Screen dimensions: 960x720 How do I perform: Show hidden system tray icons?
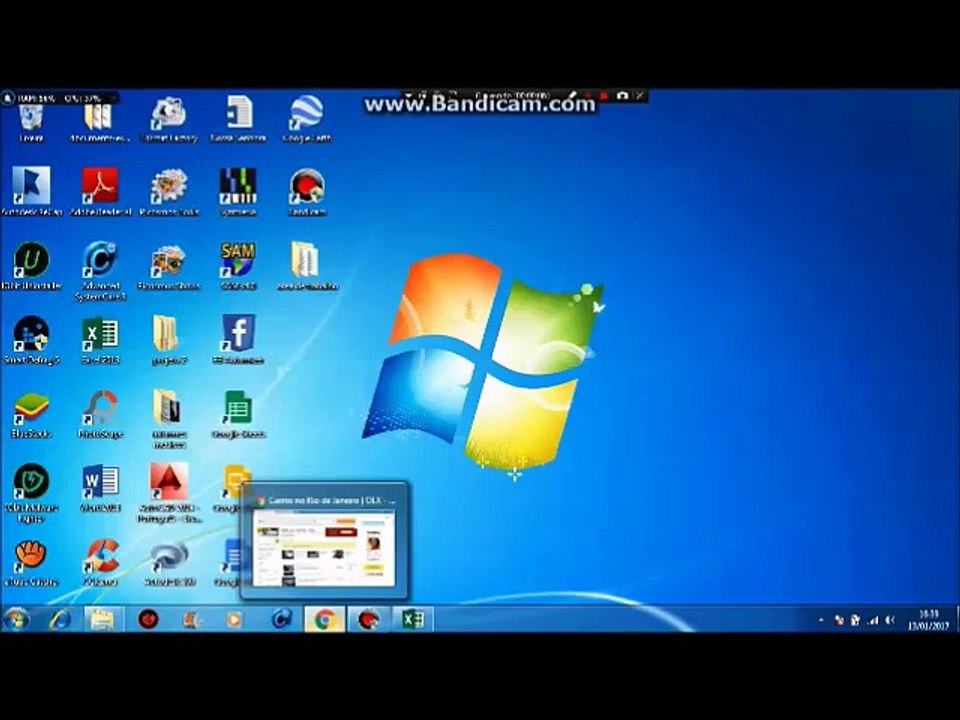tap(821, 620)
